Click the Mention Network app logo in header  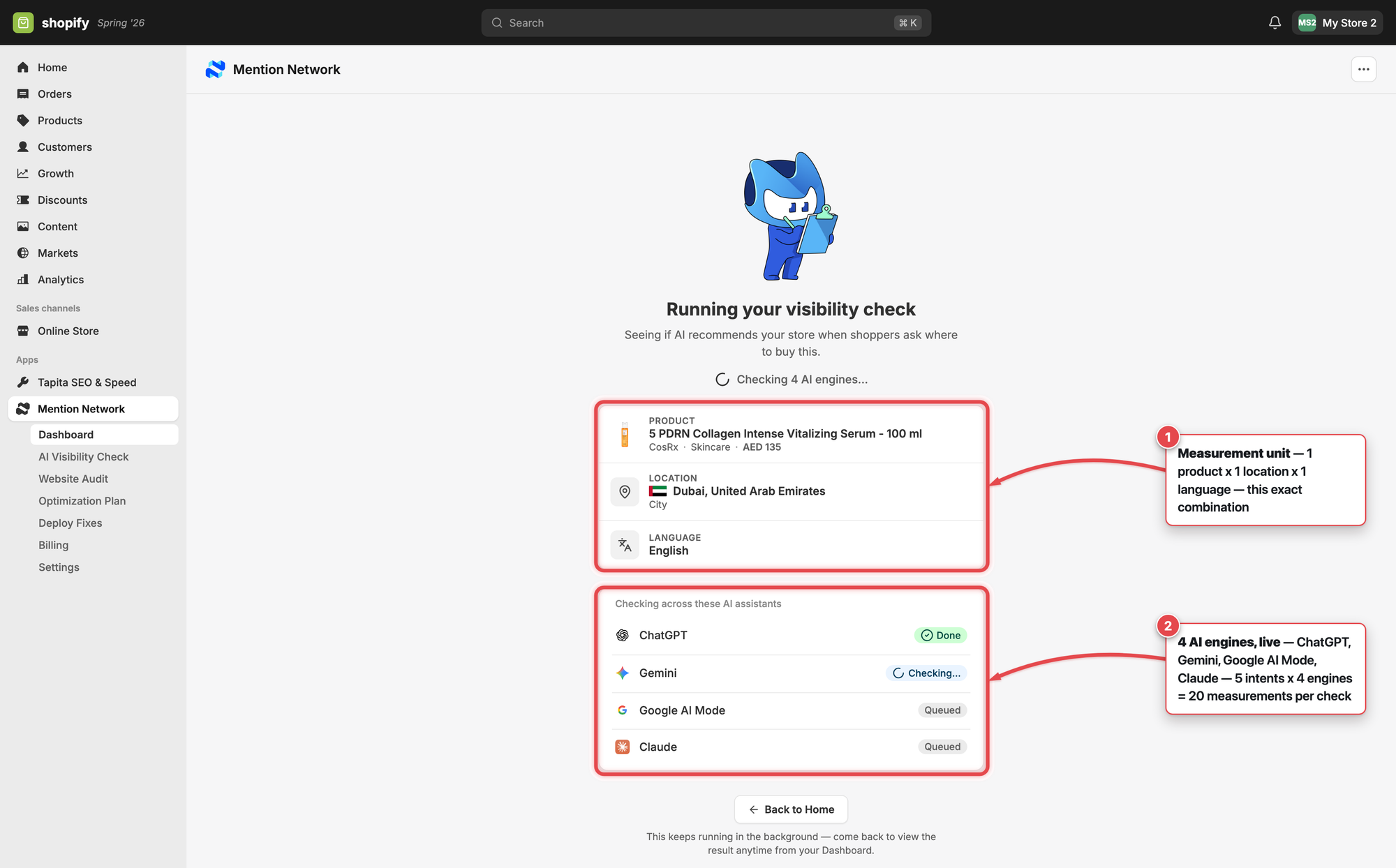click(215, 69)
